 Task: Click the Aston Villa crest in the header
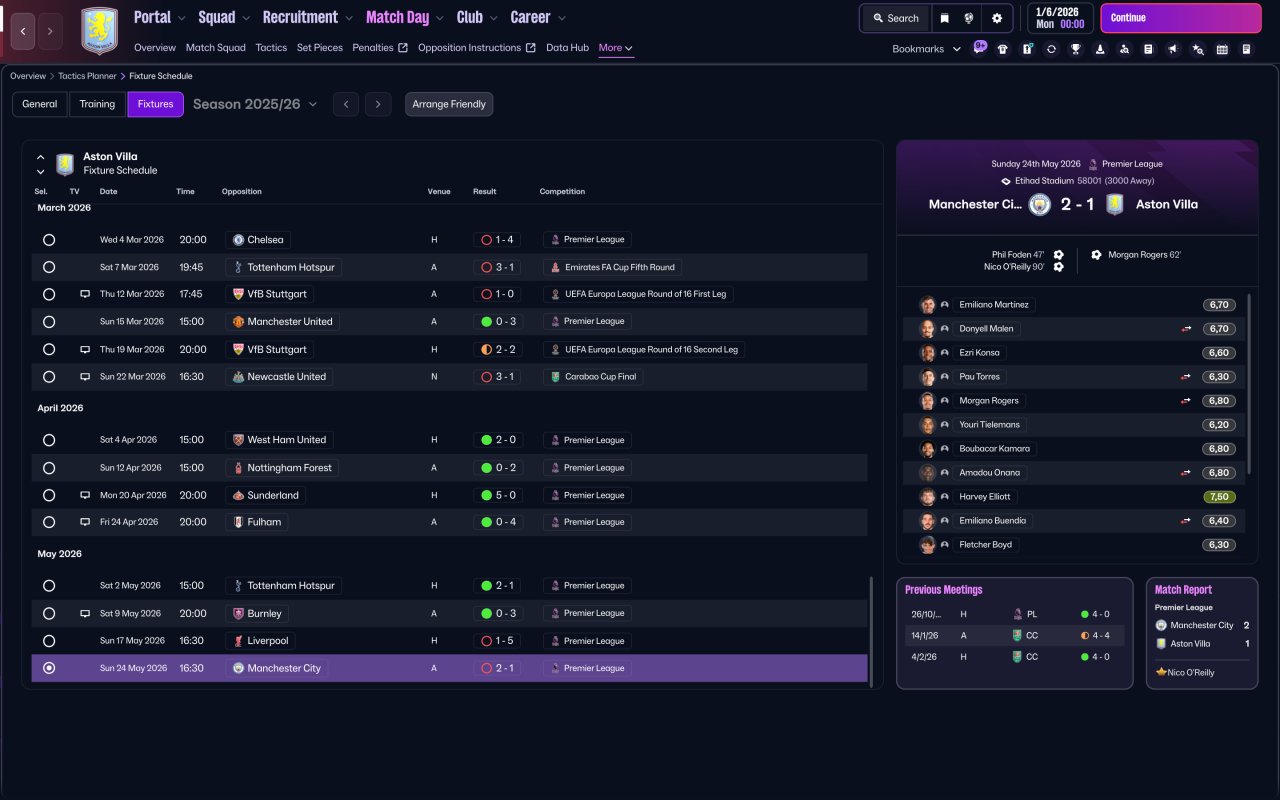point(99,31)
